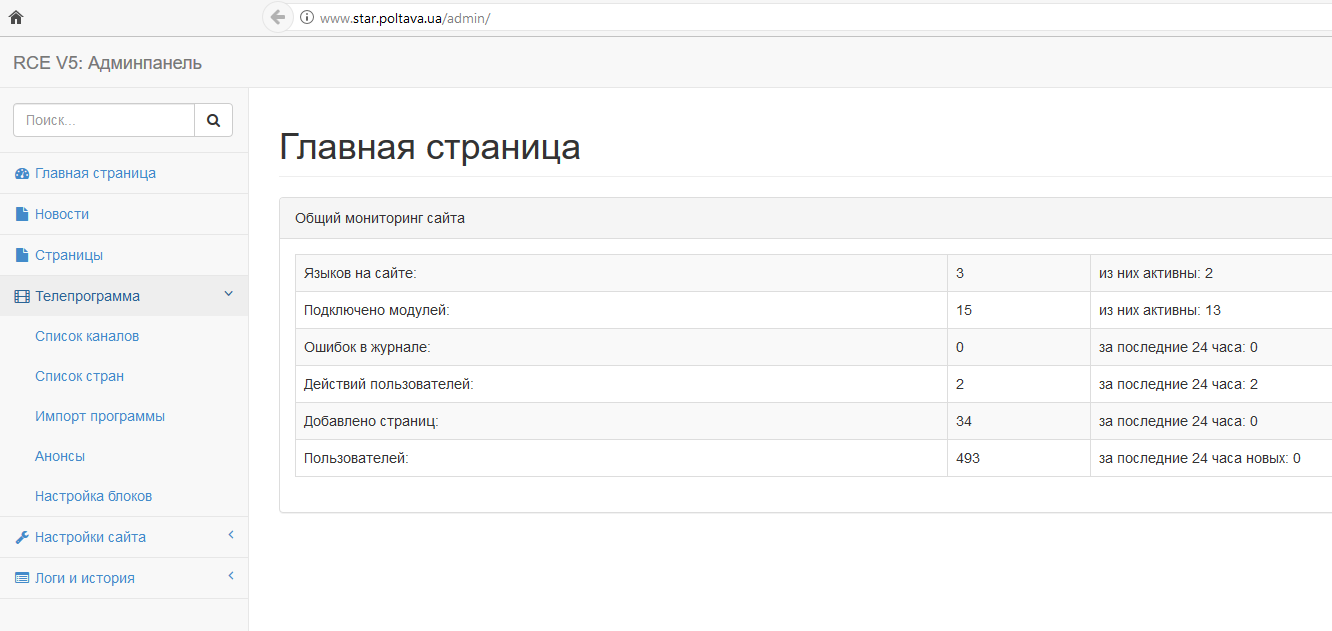Expand the Логи и история submenu arrow
Viewport: 1332px width, 631px height.
(230, 576)
